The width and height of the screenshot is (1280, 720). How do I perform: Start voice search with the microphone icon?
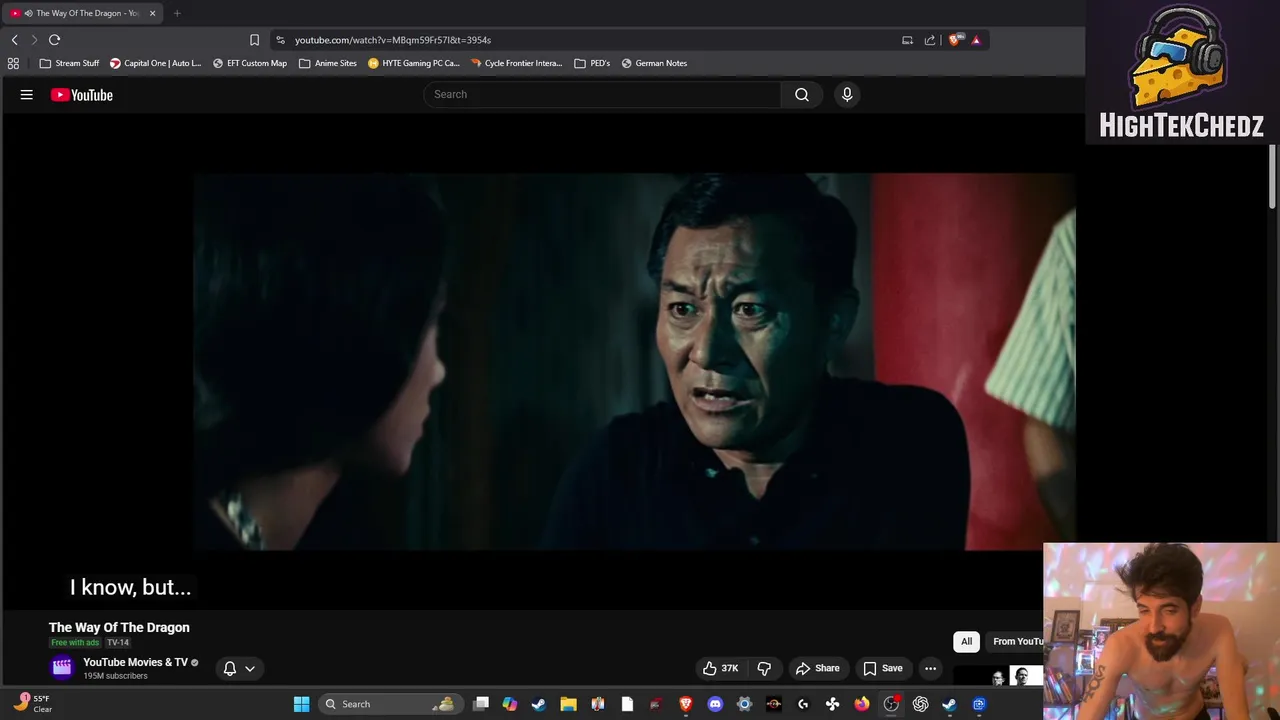[x=847, y=94]
